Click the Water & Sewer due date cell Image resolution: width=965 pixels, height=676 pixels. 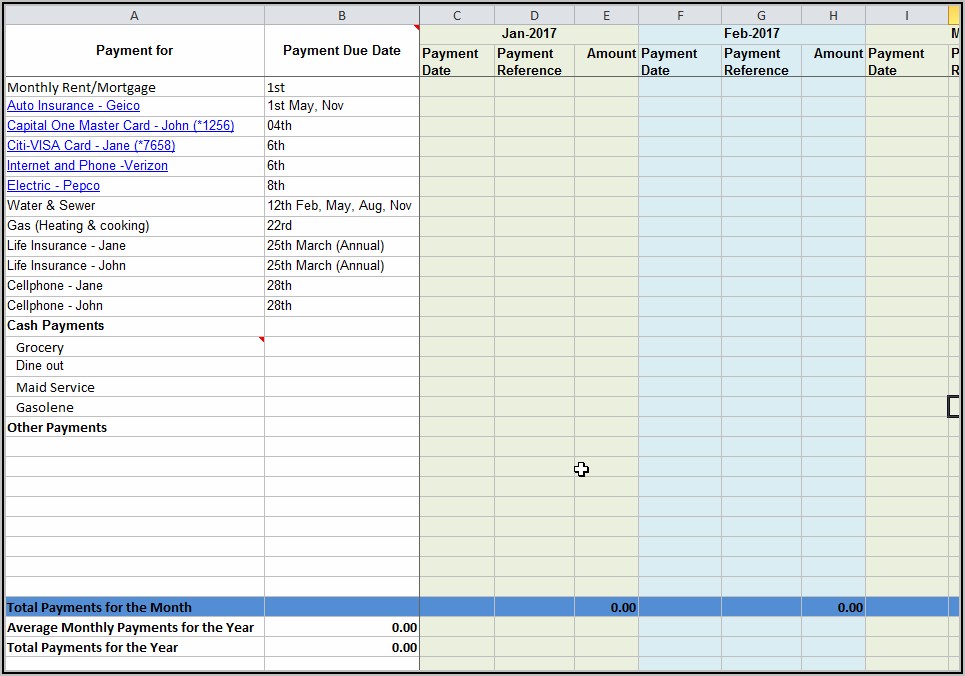point(342,206)
